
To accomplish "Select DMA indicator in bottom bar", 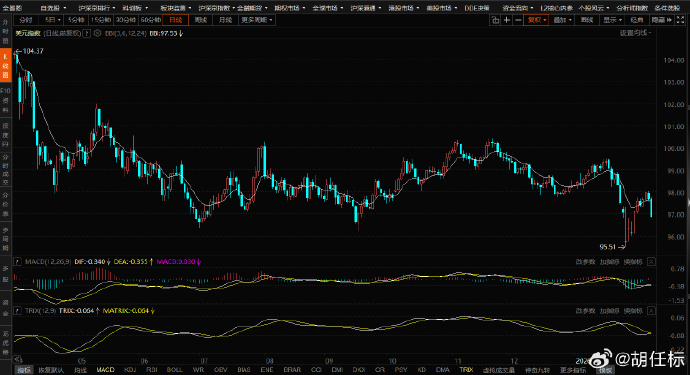I will (x=443, y=370).
